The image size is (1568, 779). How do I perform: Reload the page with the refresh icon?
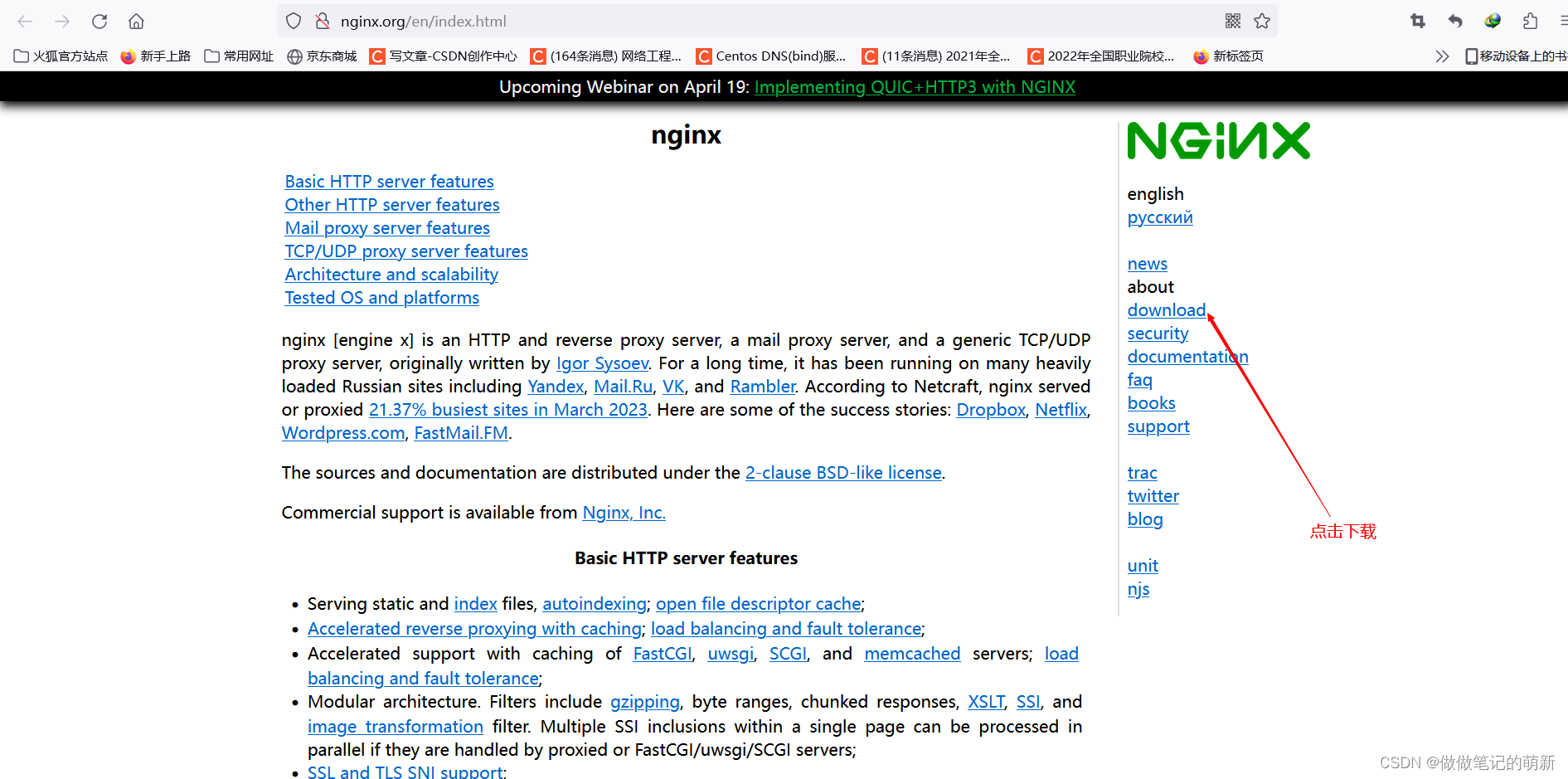click(100, 22)
